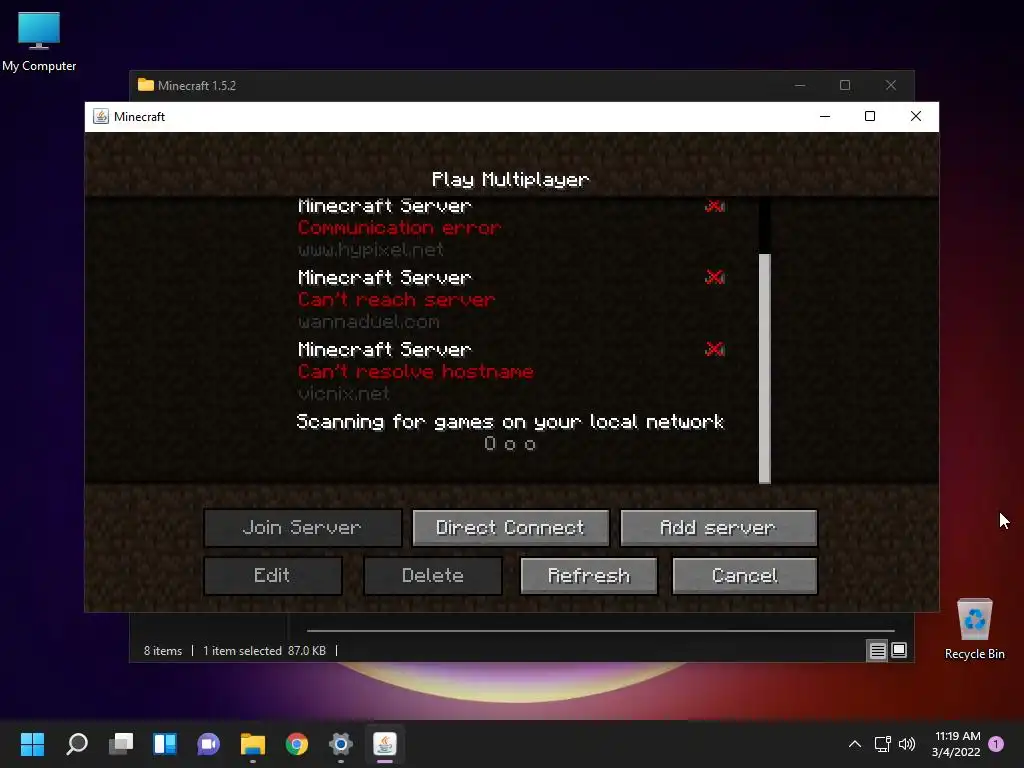
Task: Launch Google Chrome from taskbar
Action: click(296, 744)
